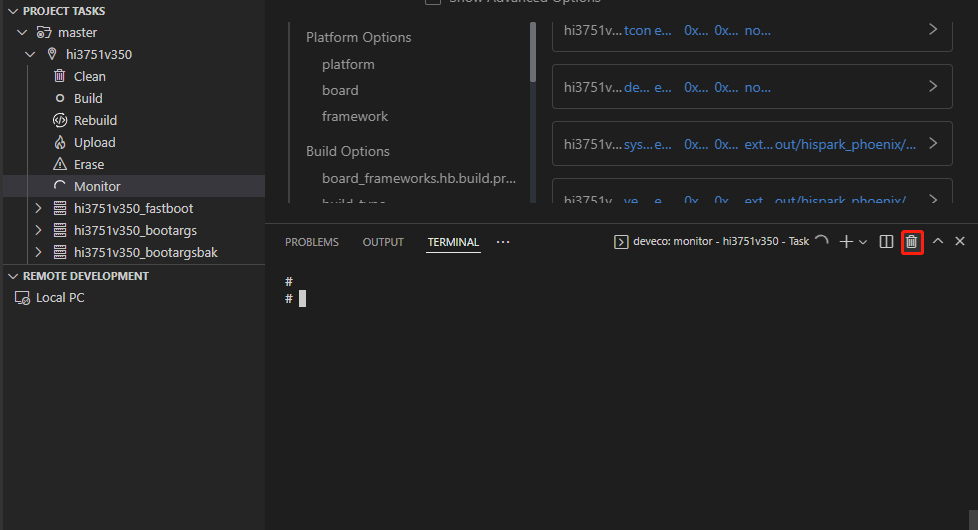Click the Clean trash icon in project tasks

point(59,76)
